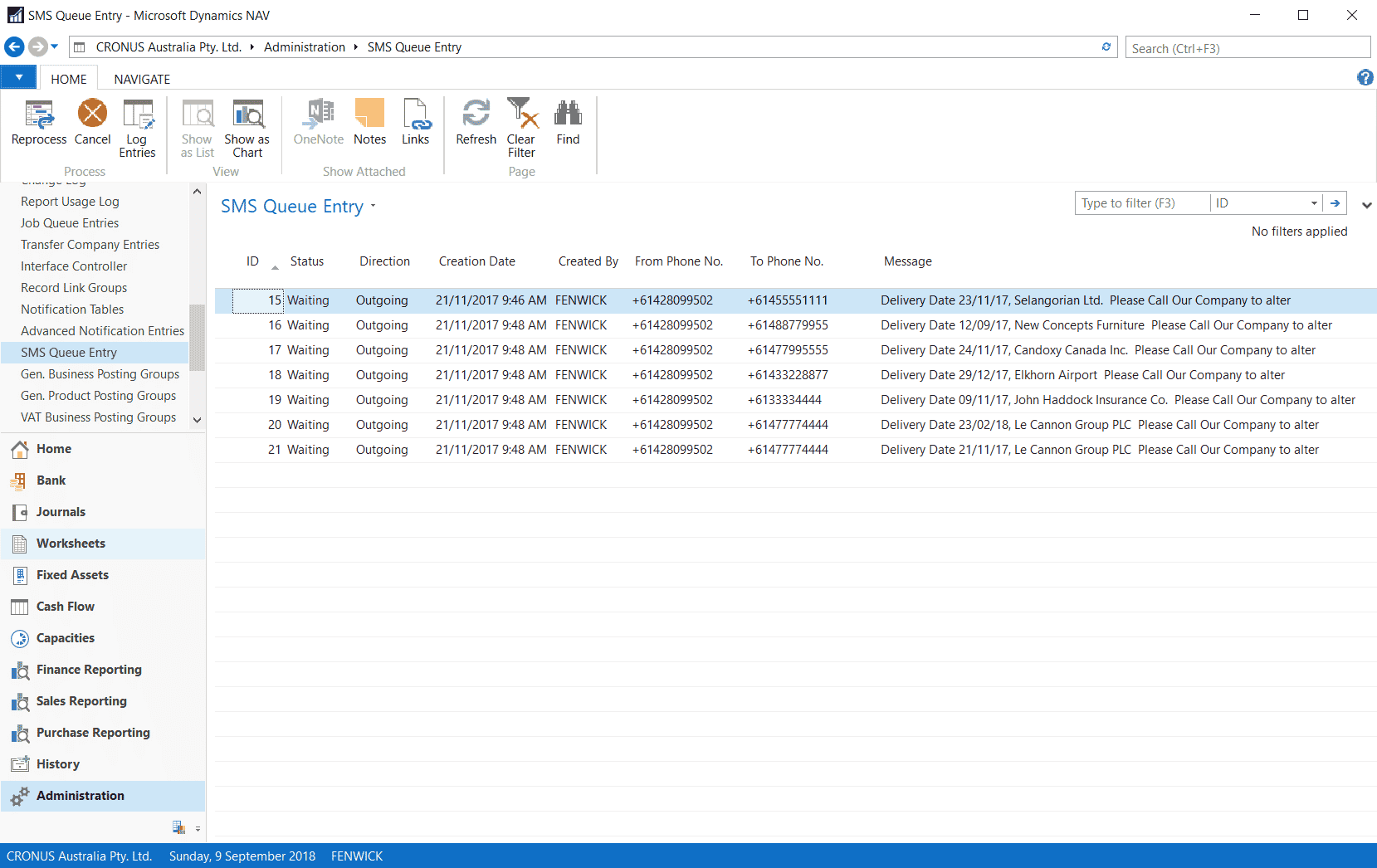The width and height of the screenshot is (1377, 868).
Task: Open Notes from the ribbon
Action: (x=369, y=123)
